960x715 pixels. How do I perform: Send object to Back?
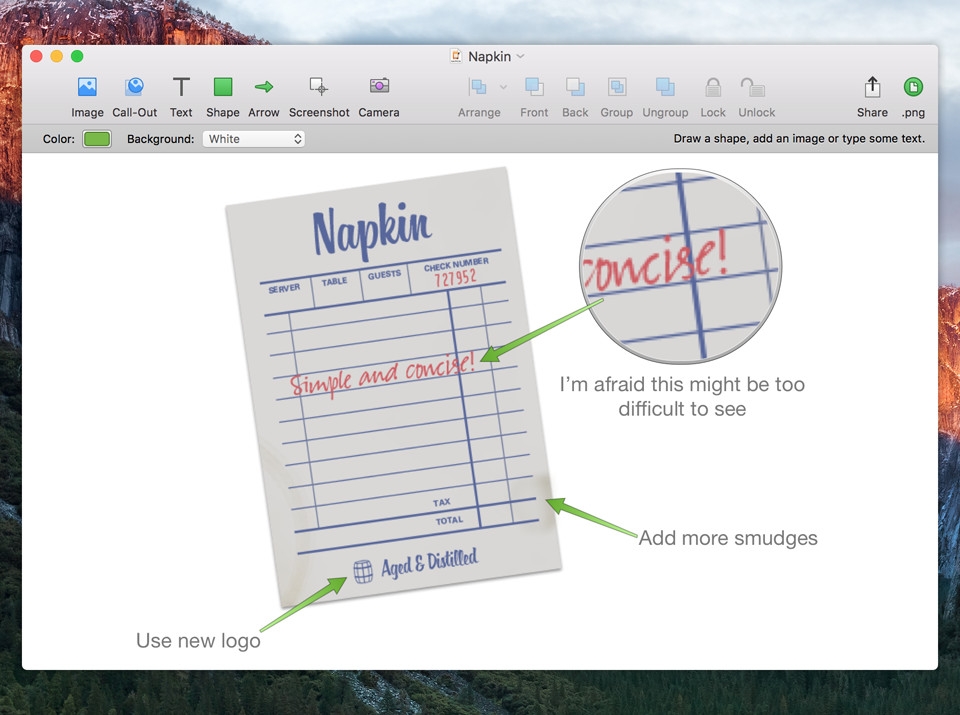575,87
